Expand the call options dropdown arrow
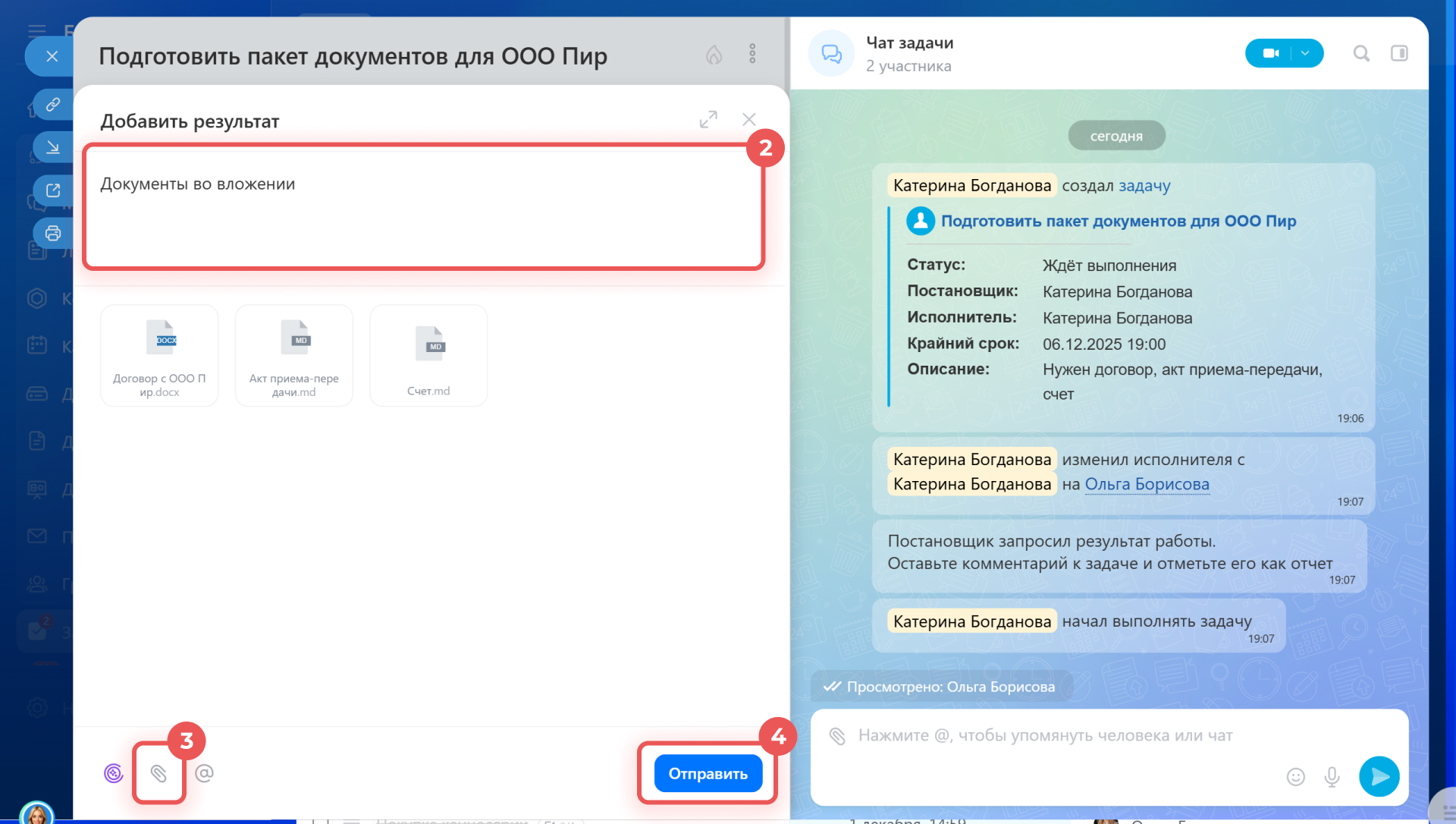Screen dimensions: 1456x824 pos(1305,53)
